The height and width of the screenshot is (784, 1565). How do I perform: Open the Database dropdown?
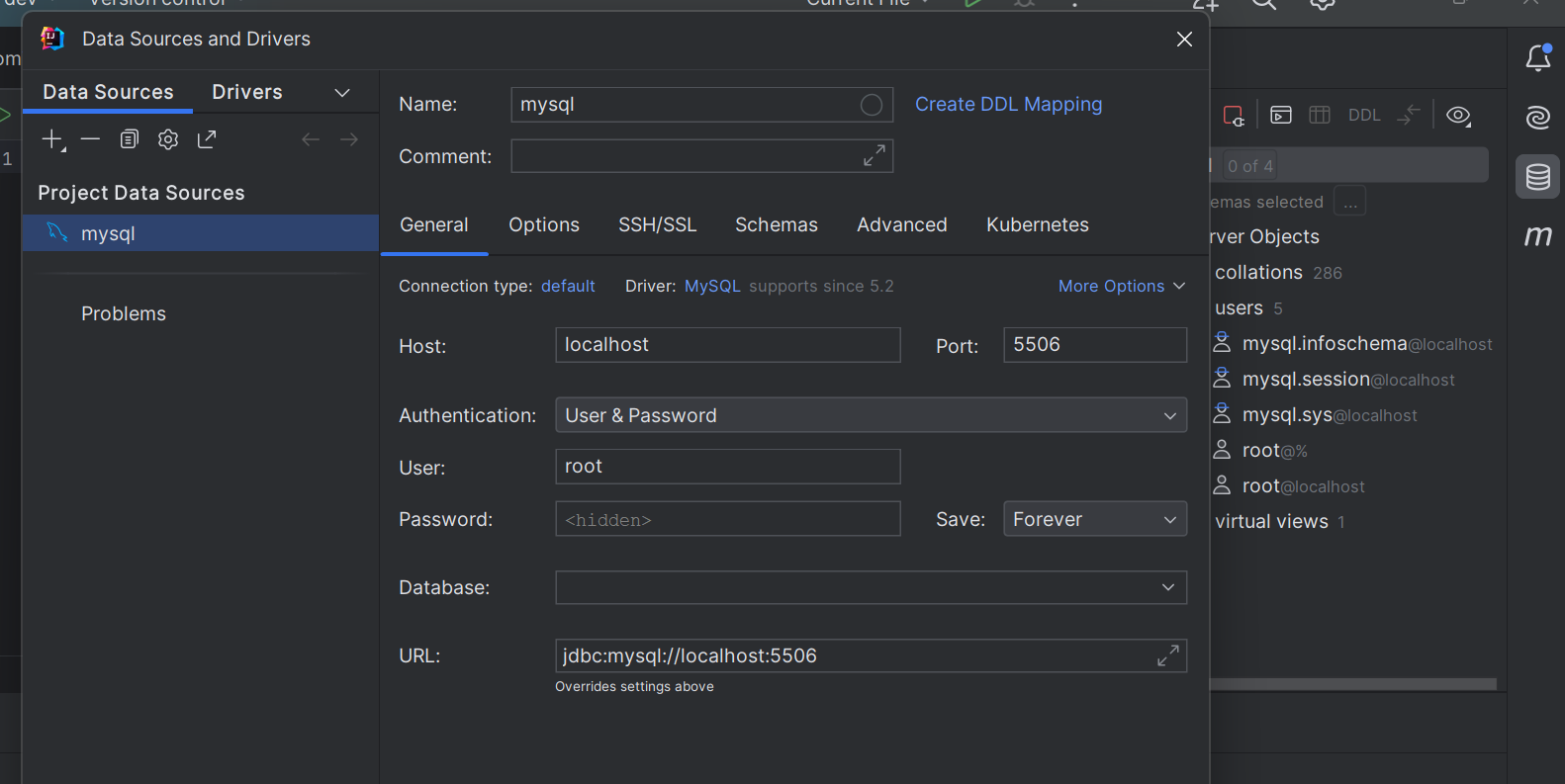coord(871,587)
